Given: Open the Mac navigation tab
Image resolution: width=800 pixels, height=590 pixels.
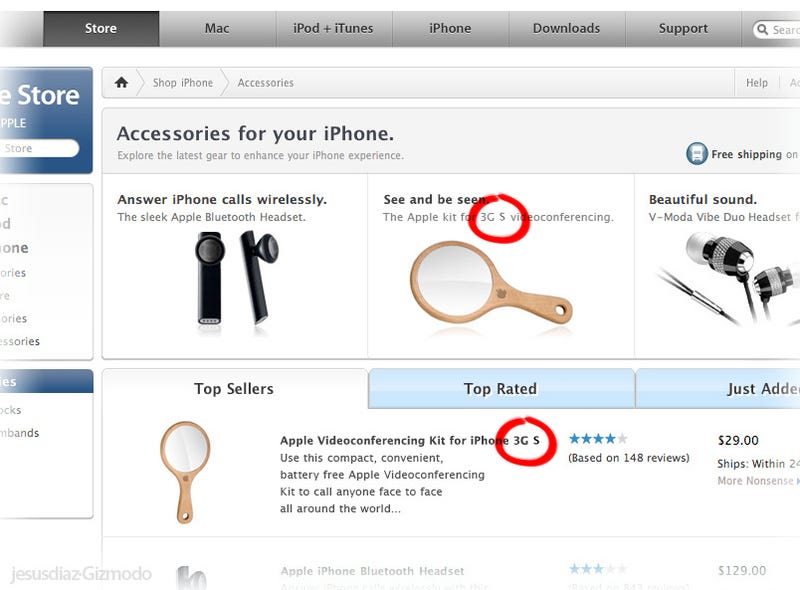Looking at the screenshot, I should pyautogui.click(x=217, y=29).
